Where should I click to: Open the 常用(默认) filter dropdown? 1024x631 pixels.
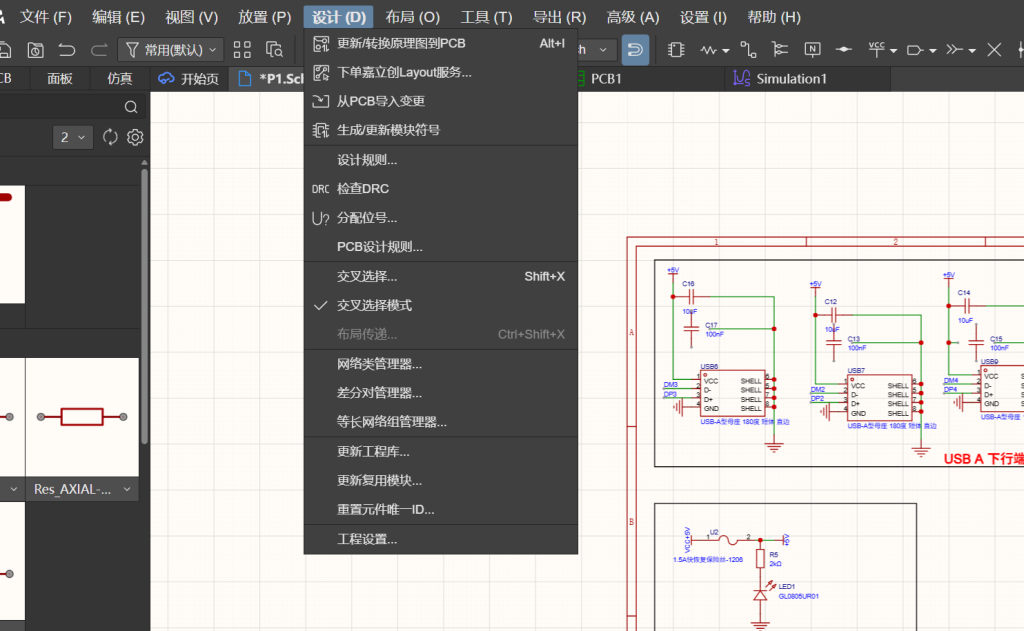(171, 50)
